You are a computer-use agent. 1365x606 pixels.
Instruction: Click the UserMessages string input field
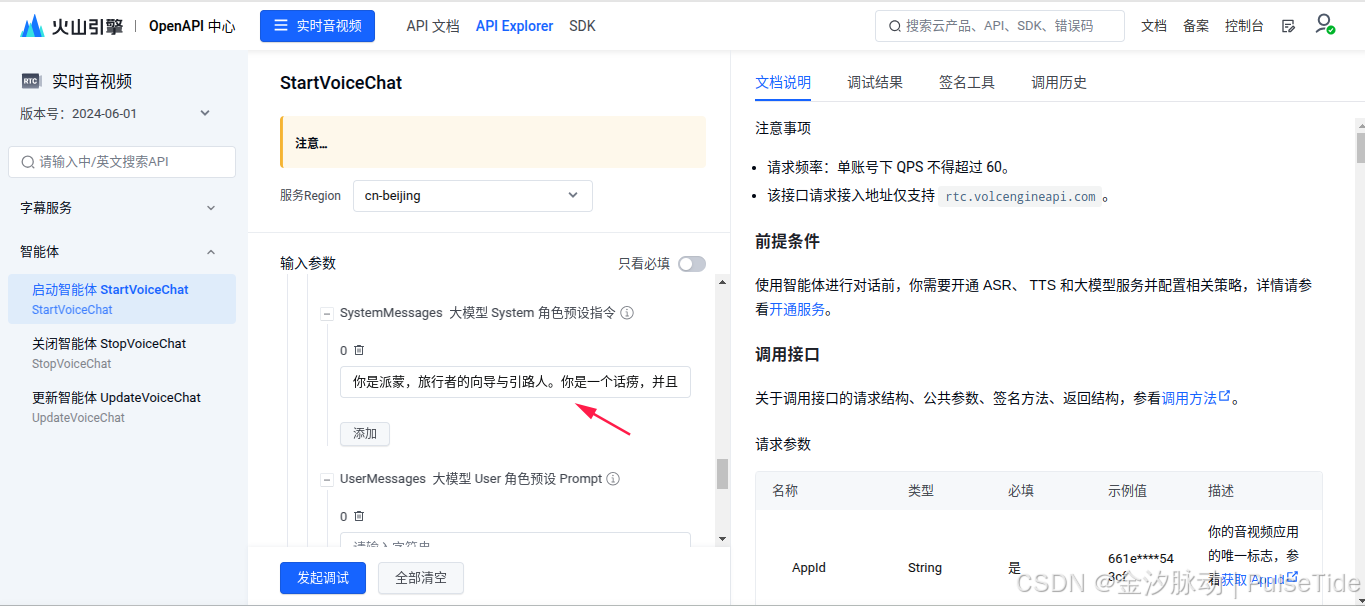[x=515, y=540]
